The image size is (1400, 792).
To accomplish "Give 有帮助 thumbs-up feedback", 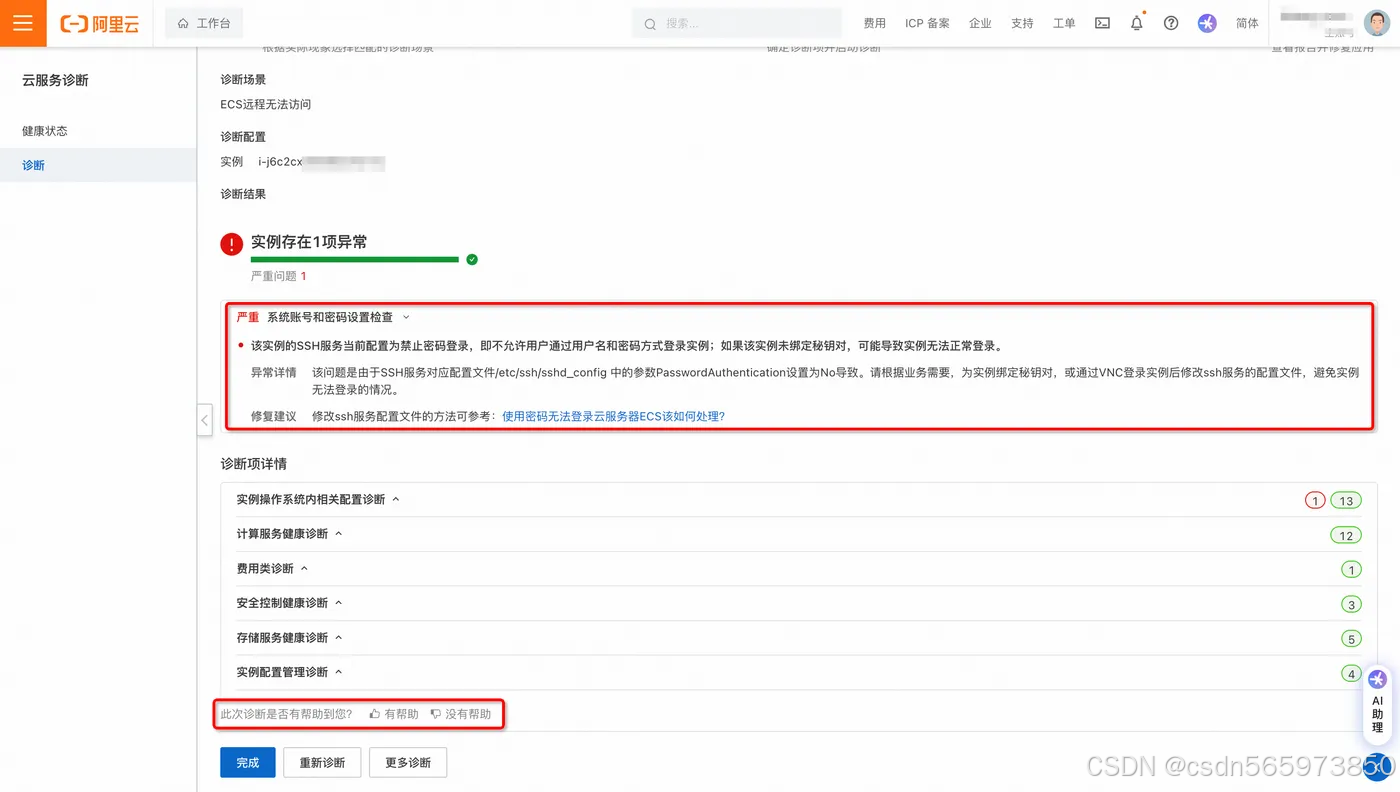I will 392,714.
